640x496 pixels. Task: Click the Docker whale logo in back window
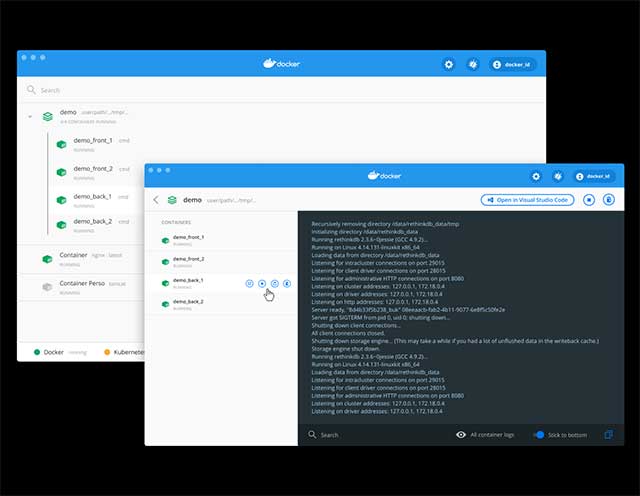(281, 64)
